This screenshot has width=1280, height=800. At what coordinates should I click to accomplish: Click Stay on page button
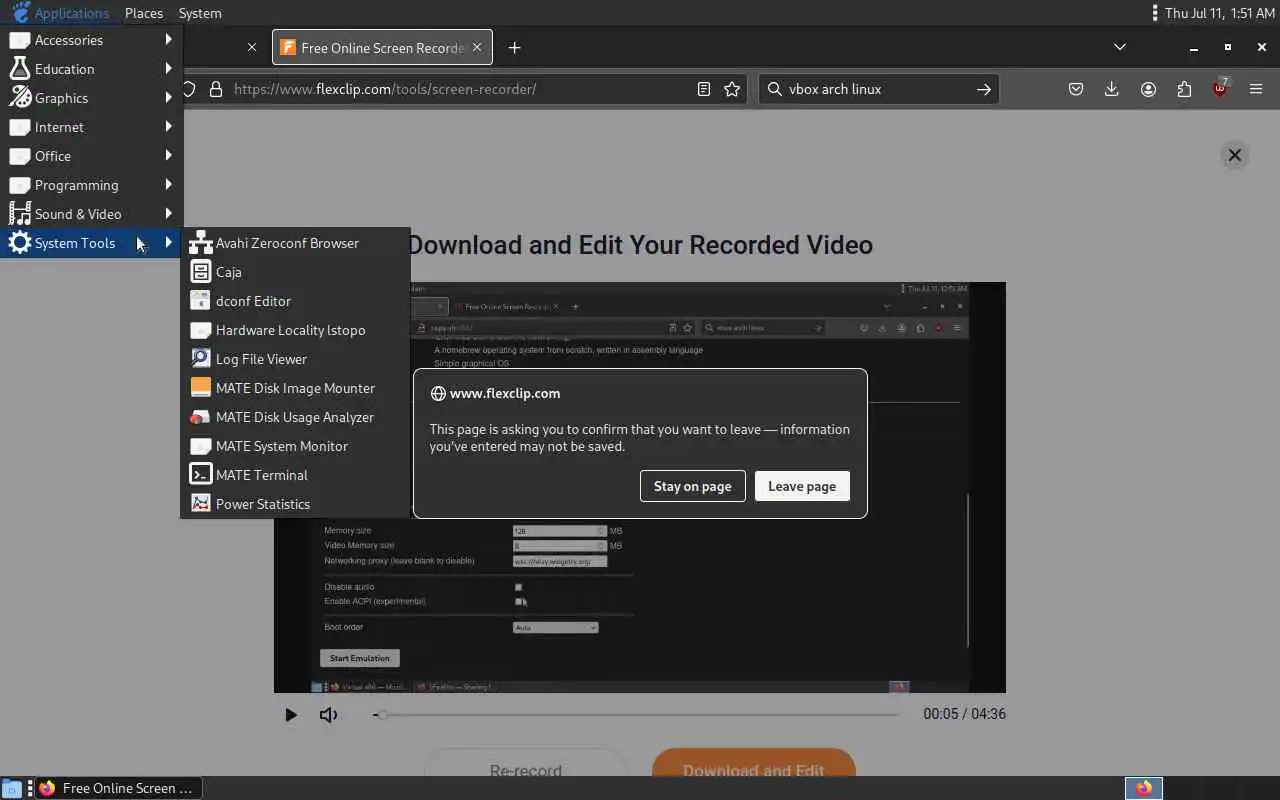(x=693, y=486)
